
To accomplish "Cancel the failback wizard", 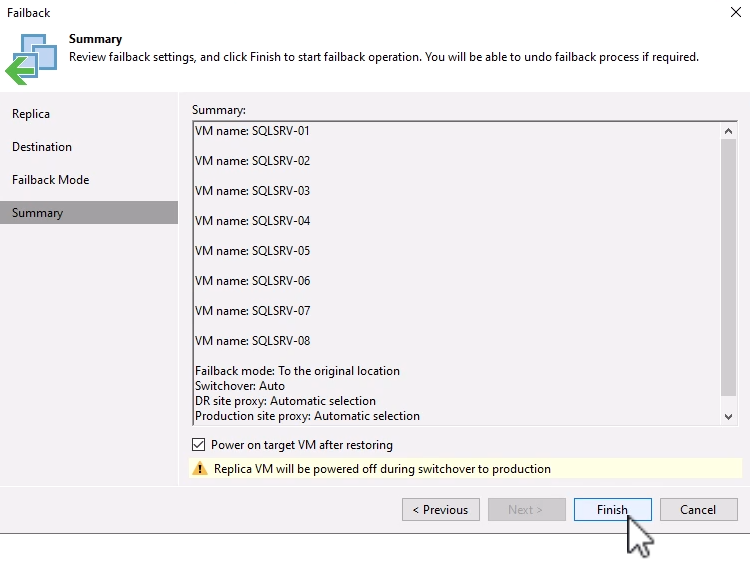I will click(x=698, y=510).
